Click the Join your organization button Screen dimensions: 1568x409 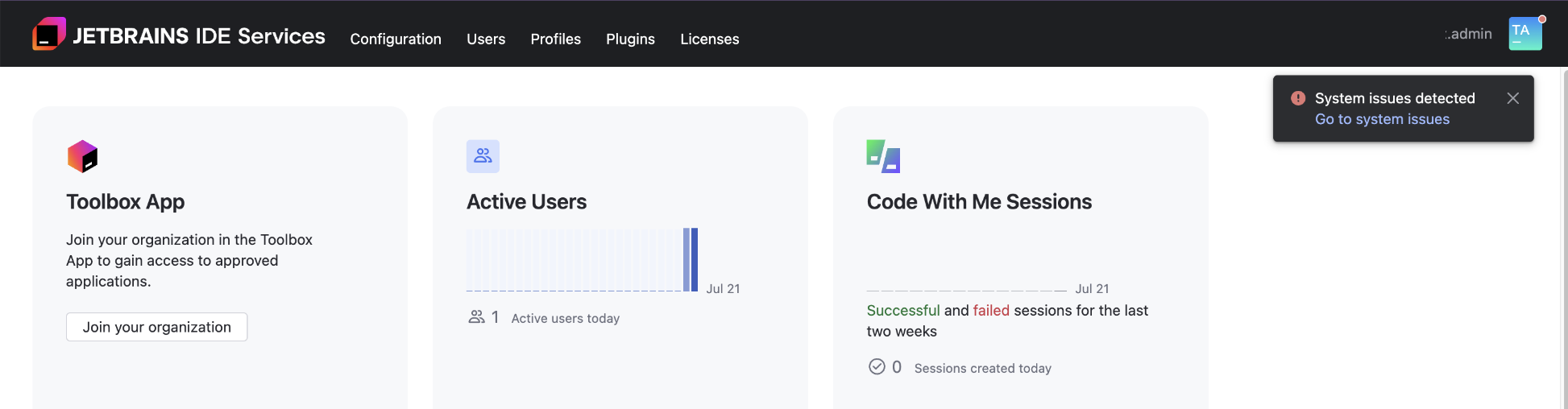point(156,327)
